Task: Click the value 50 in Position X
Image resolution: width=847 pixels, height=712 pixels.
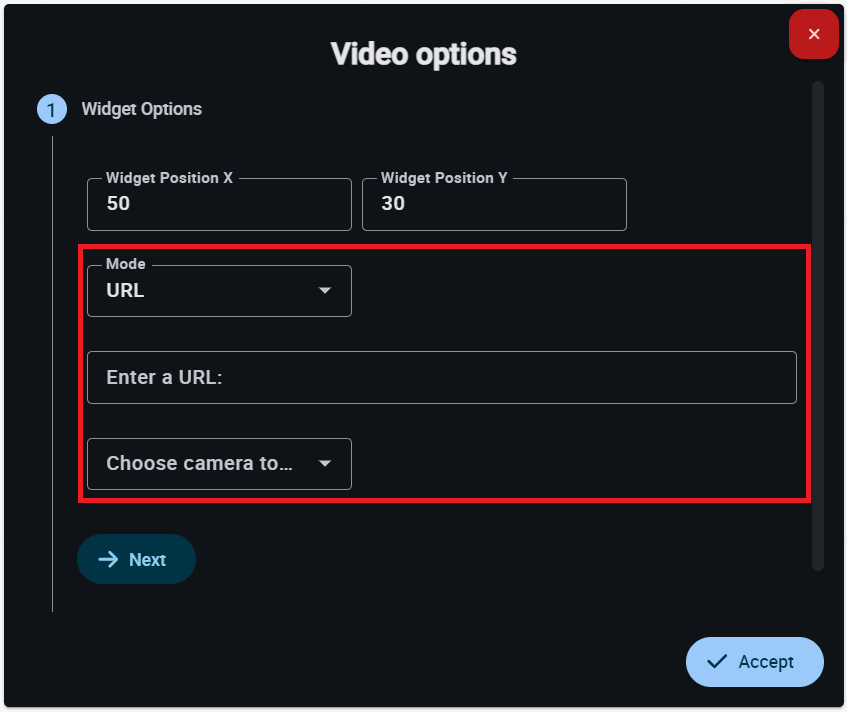Action: coord(118,204)
